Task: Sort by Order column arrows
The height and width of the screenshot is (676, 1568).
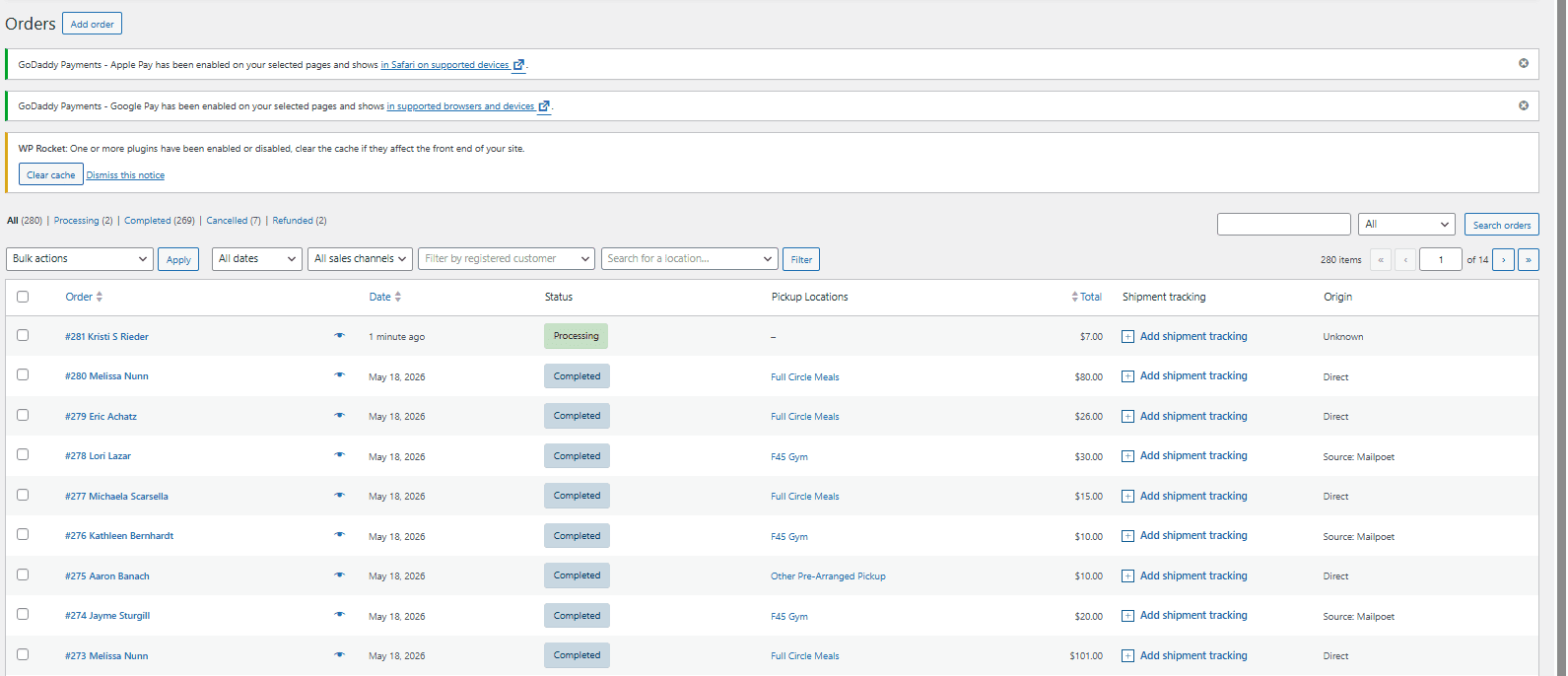Action: [100, 297]
